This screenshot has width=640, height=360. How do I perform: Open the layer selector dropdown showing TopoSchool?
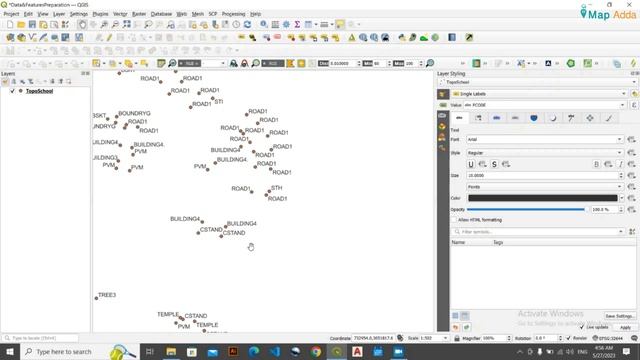tap(537, 82)
